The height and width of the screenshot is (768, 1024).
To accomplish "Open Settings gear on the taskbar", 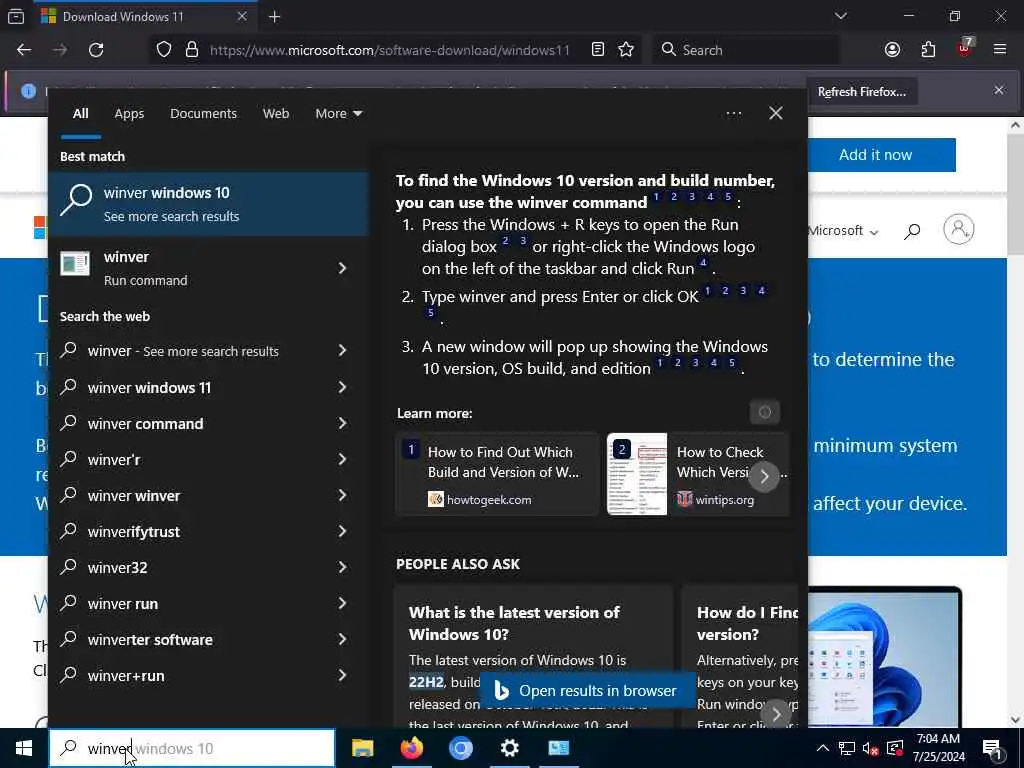I will [x=509, y=748].
